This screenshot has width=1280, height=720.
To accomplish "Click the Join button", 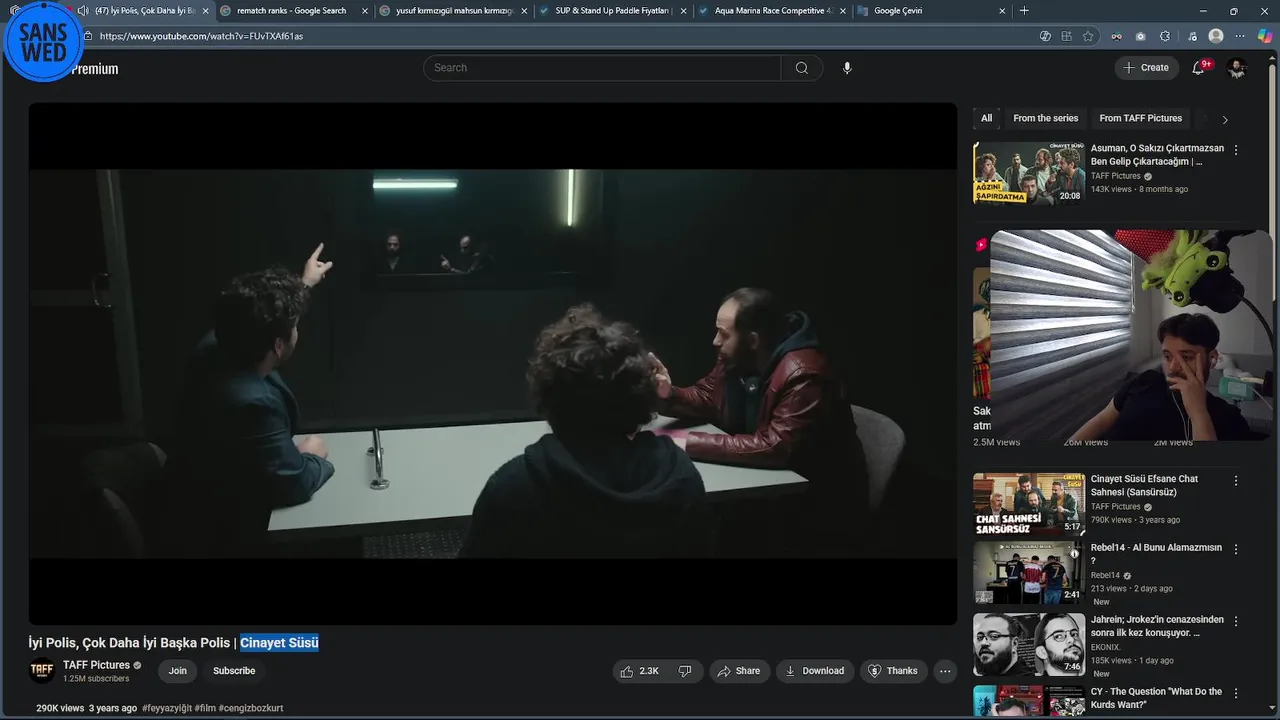I will coord(177,671).
